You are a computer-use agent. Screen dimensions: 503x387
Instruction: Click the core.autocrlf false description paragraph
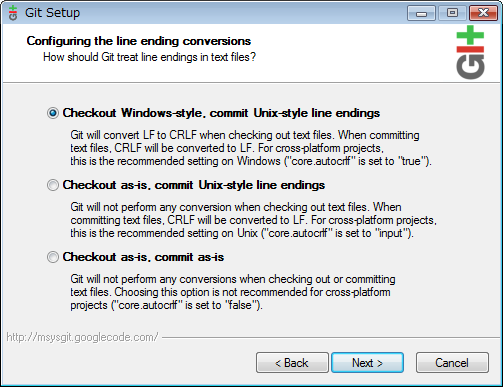click(x=233, y=292)
